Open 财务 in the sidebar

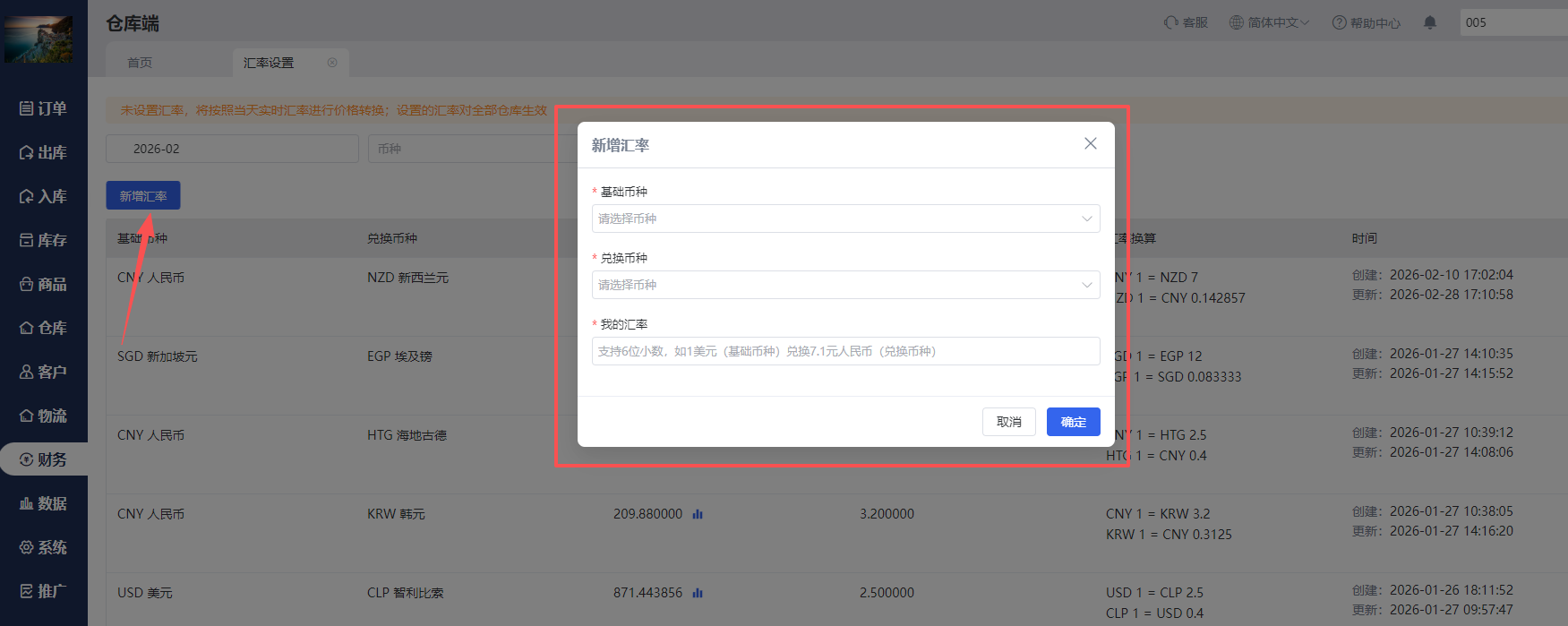tap(44, 459)
